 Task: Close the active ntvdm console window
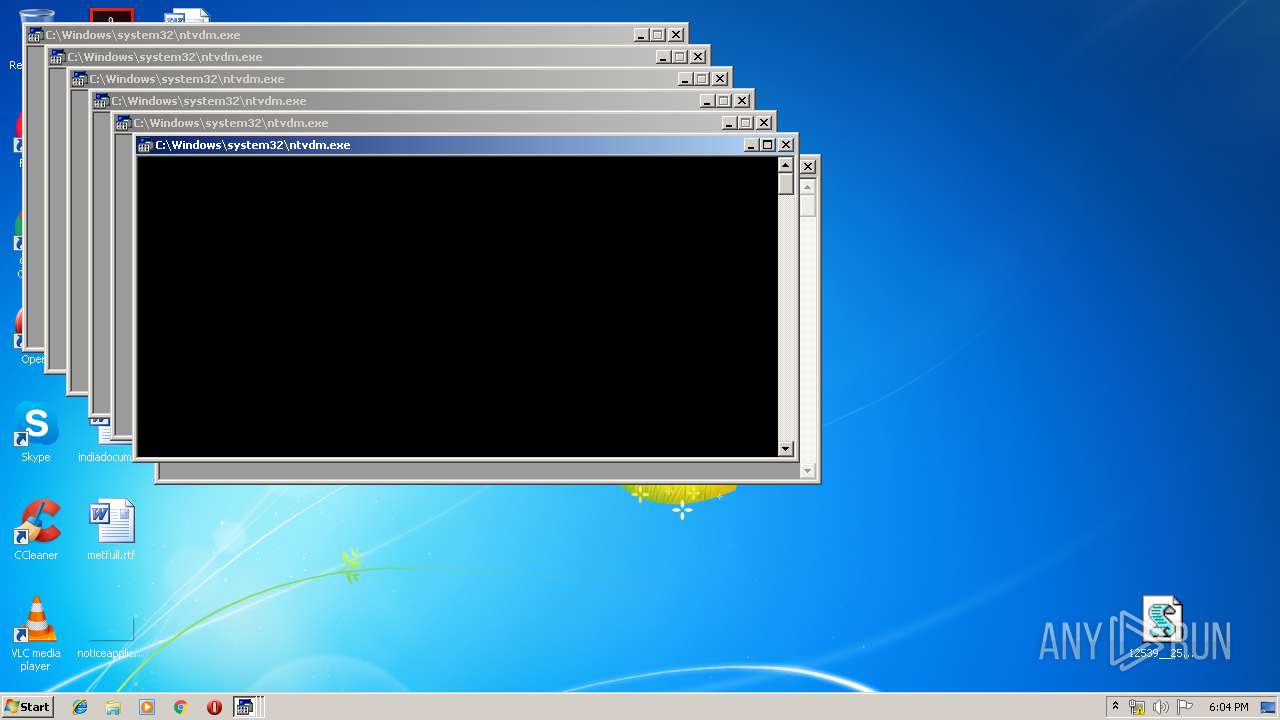pyautogui.click(x=786, y=145)
